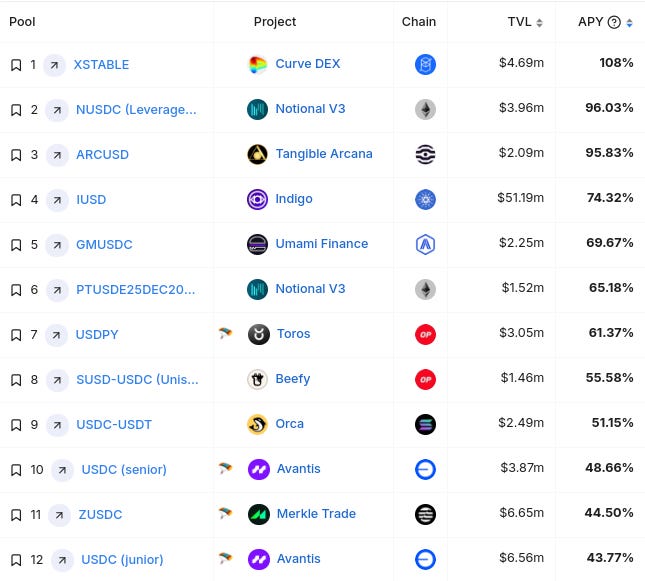Viewport: 645px width, 581px height.
Task: Bookmark the GMUSDC pool
Action: pos(16,245)
